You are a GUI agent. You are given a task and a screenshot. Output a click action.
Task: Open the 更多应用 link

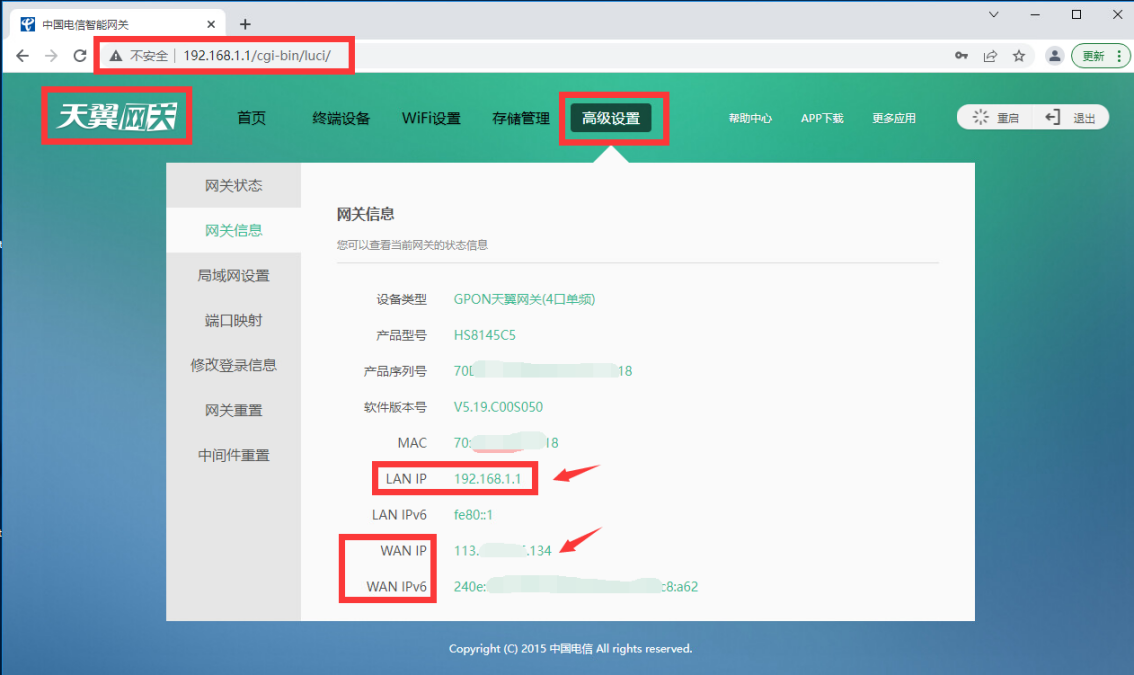[894, 118]
